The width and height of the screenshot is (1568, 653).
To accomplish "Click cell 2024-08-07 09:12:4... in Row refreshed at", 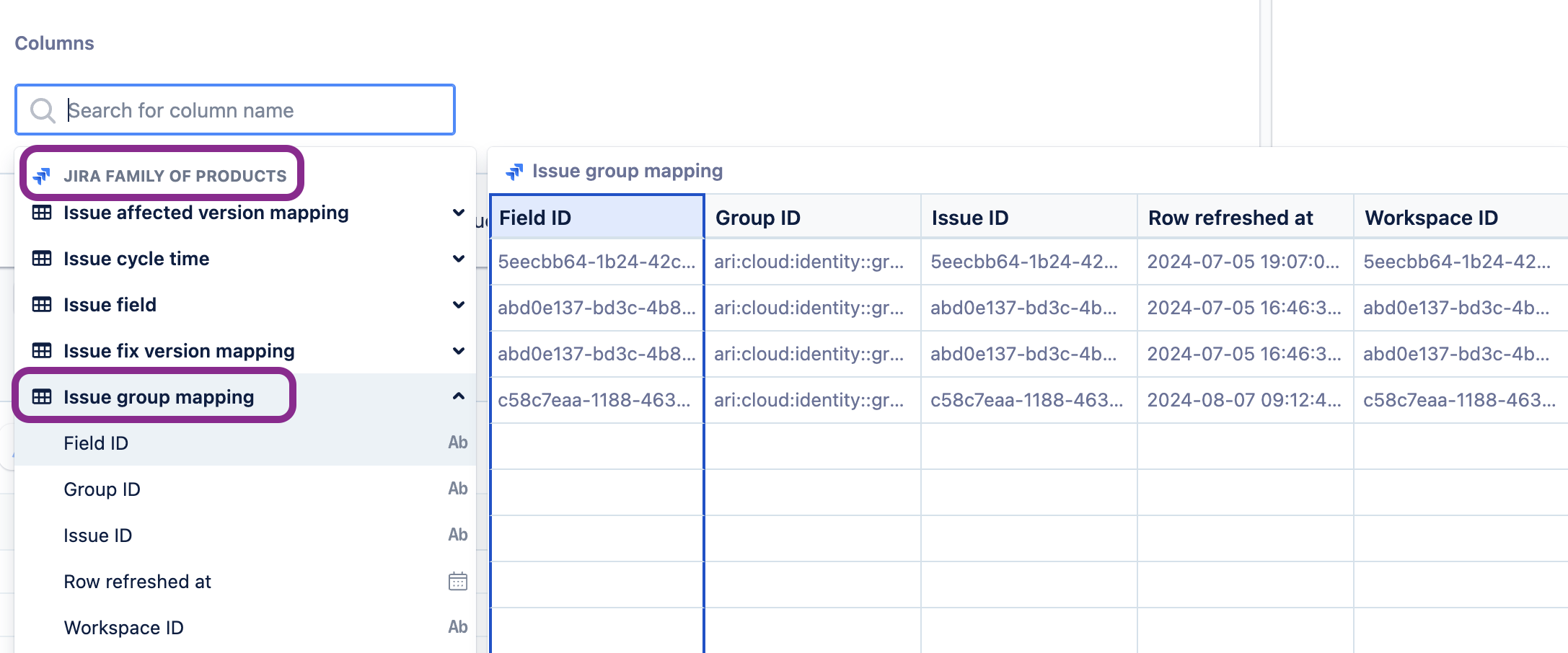I will [1246, 400].
